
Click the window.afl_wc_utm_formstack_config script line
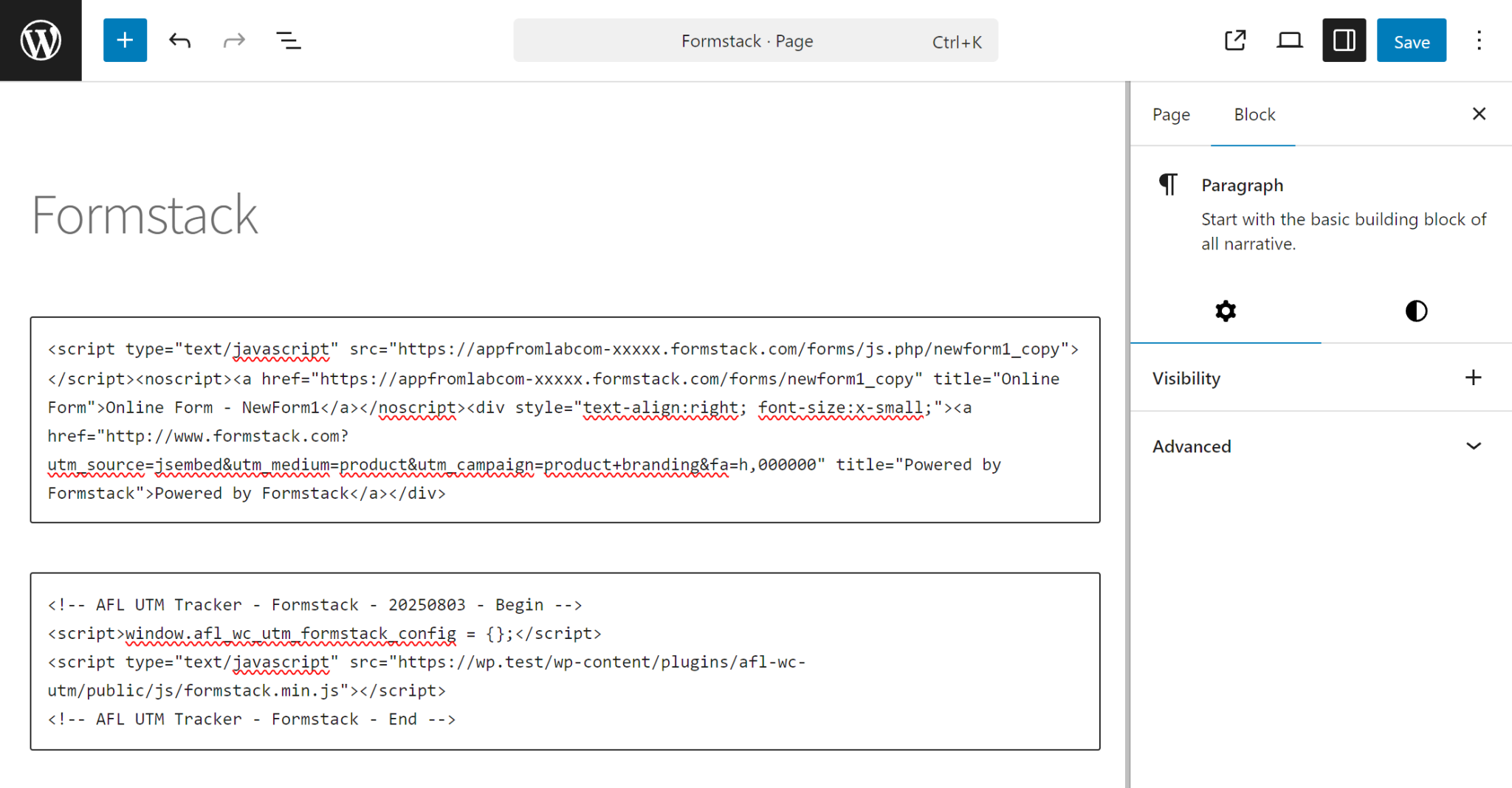(325, 633)
